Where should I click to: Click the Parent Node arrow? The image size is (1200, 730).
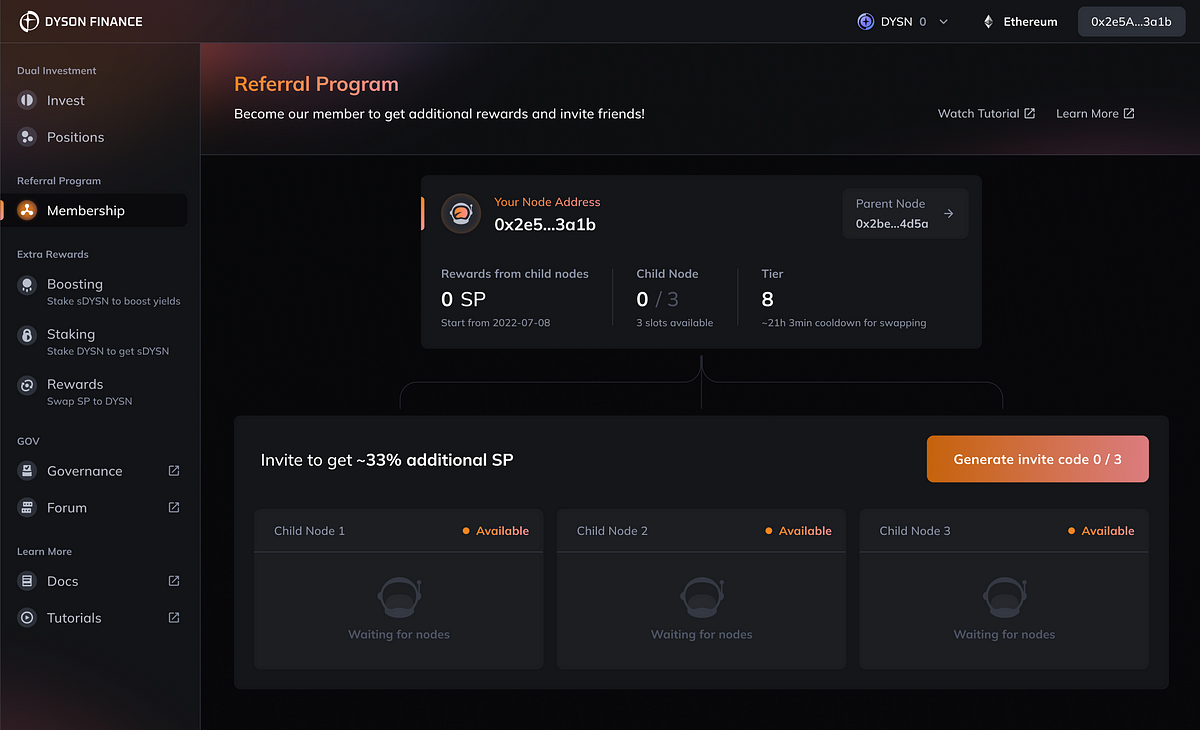(x=951, y=213)
